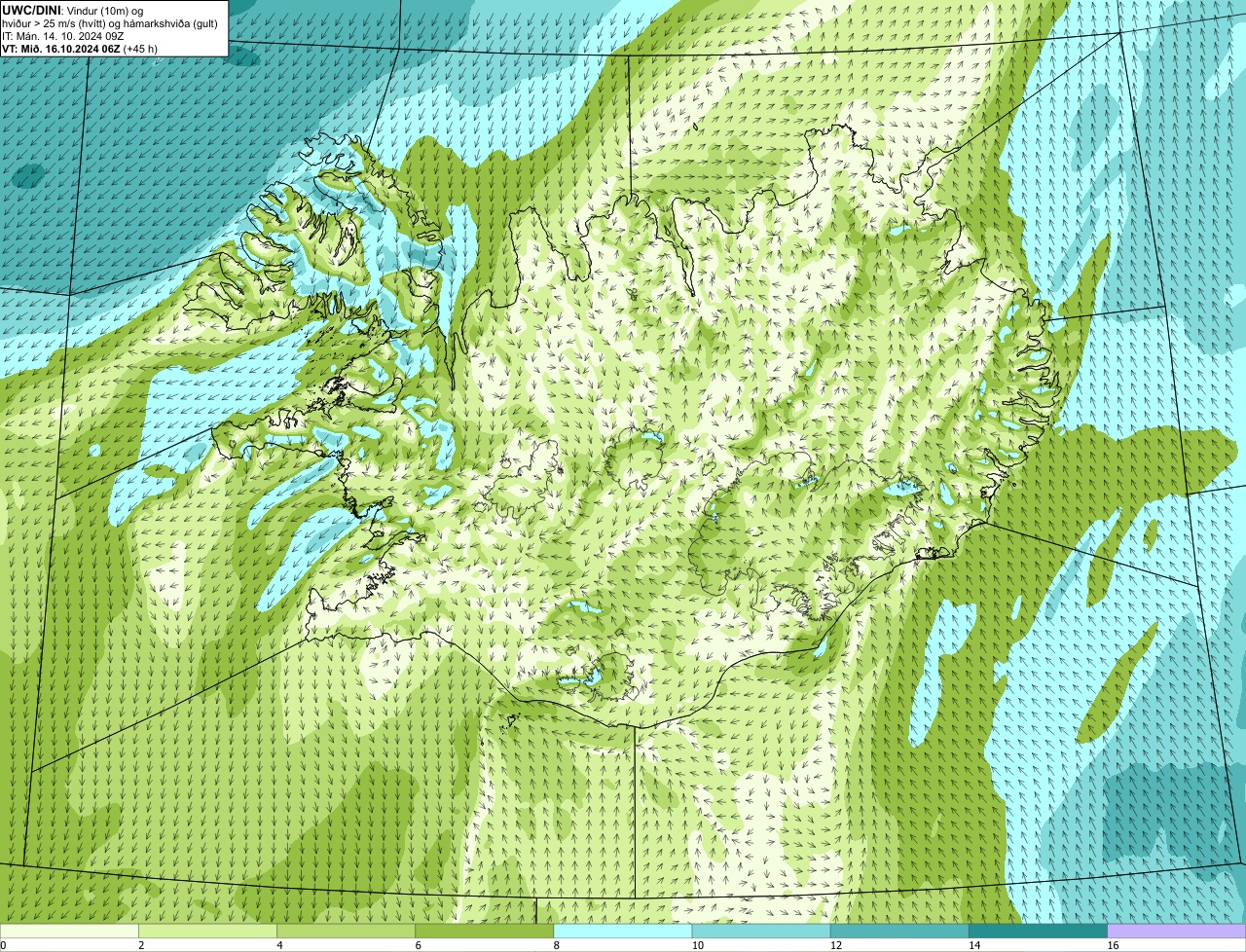Image resolution: width=1246 pixels, height=952 pixels.
Task: Click the initial time 'IT: Mán. 14. 10. 2024 09Z'
Action: pyautogui.click(x=63, y=35)
